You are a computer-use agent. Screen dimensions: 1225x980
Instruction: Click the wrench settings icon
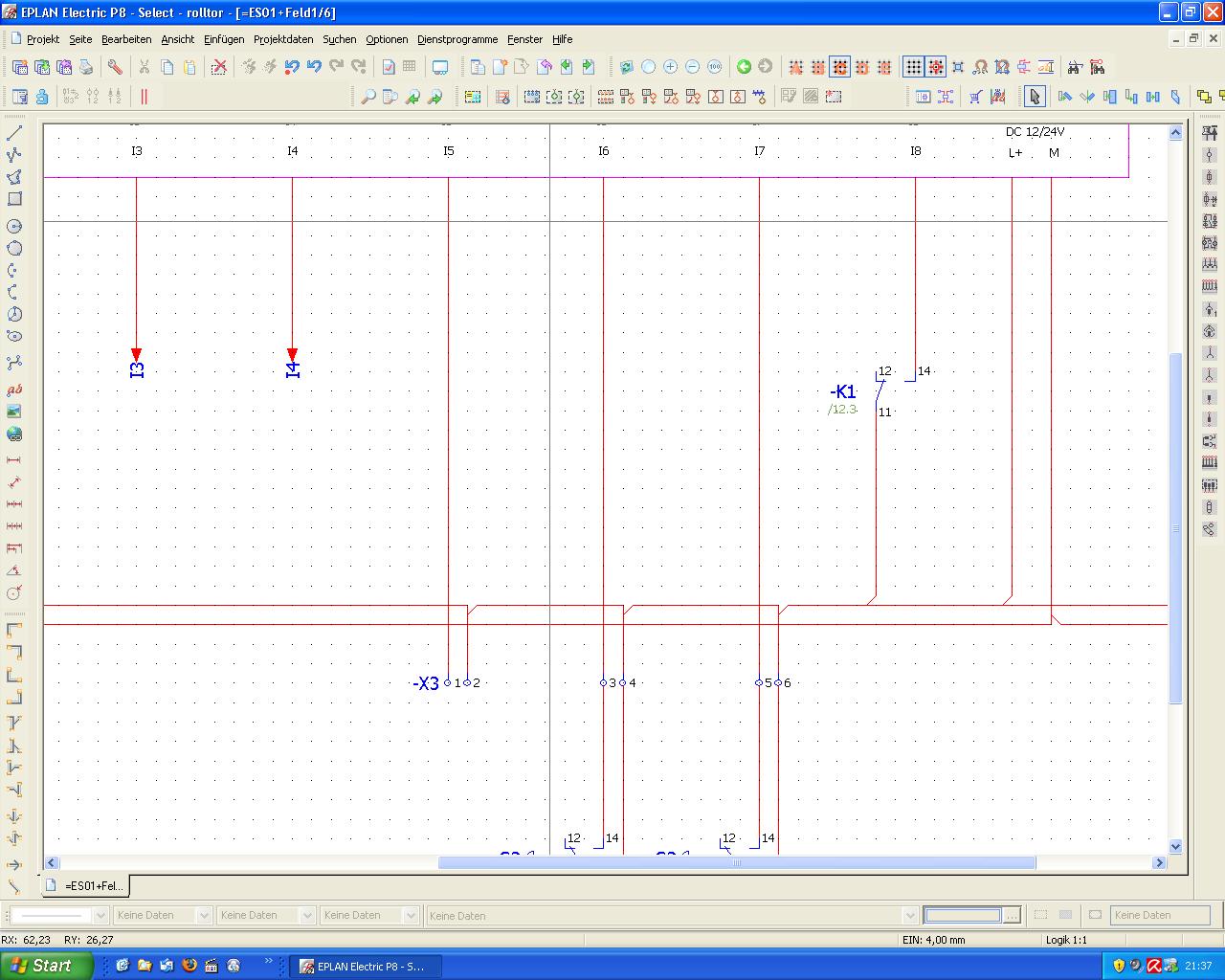click(115, 67)
